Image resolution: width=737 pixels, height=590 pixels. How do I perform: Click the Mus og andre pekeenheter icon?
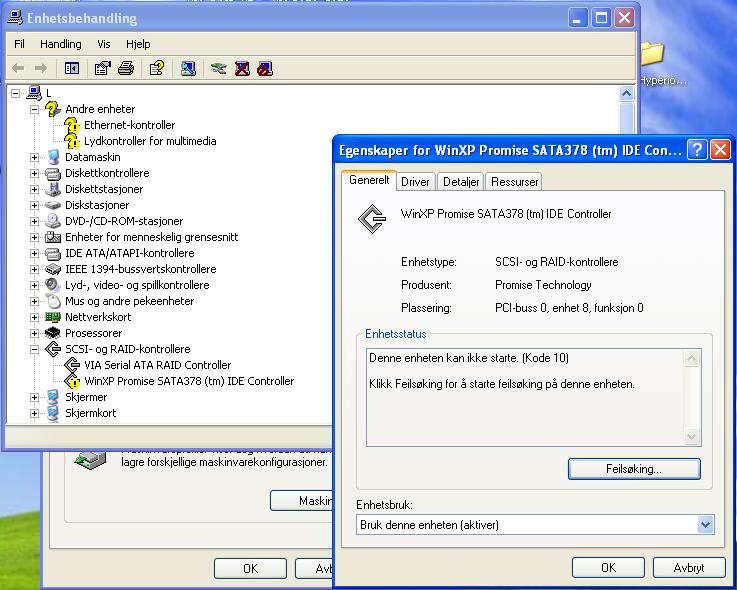coord(53,301)
